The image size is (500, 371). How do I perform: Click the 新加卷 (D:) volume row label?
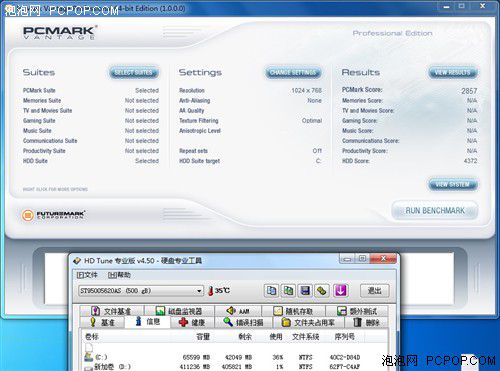(x=112, y=367)
